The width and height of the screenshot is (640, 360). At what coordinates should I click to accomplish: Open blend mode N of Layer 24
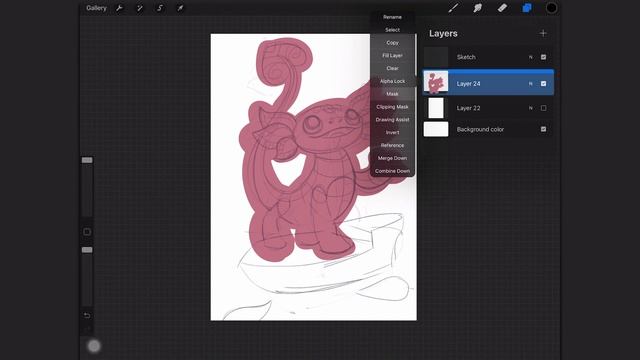(x=531, y=83)
